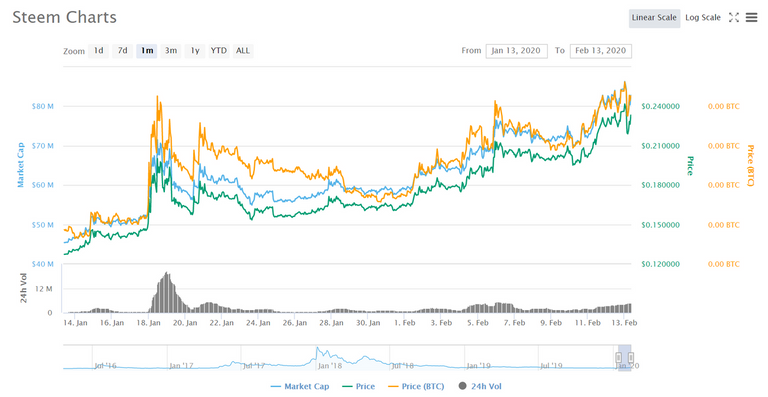
Task: Set zoom to 1y
Action: pyautogui.click(x=195, y=50)
